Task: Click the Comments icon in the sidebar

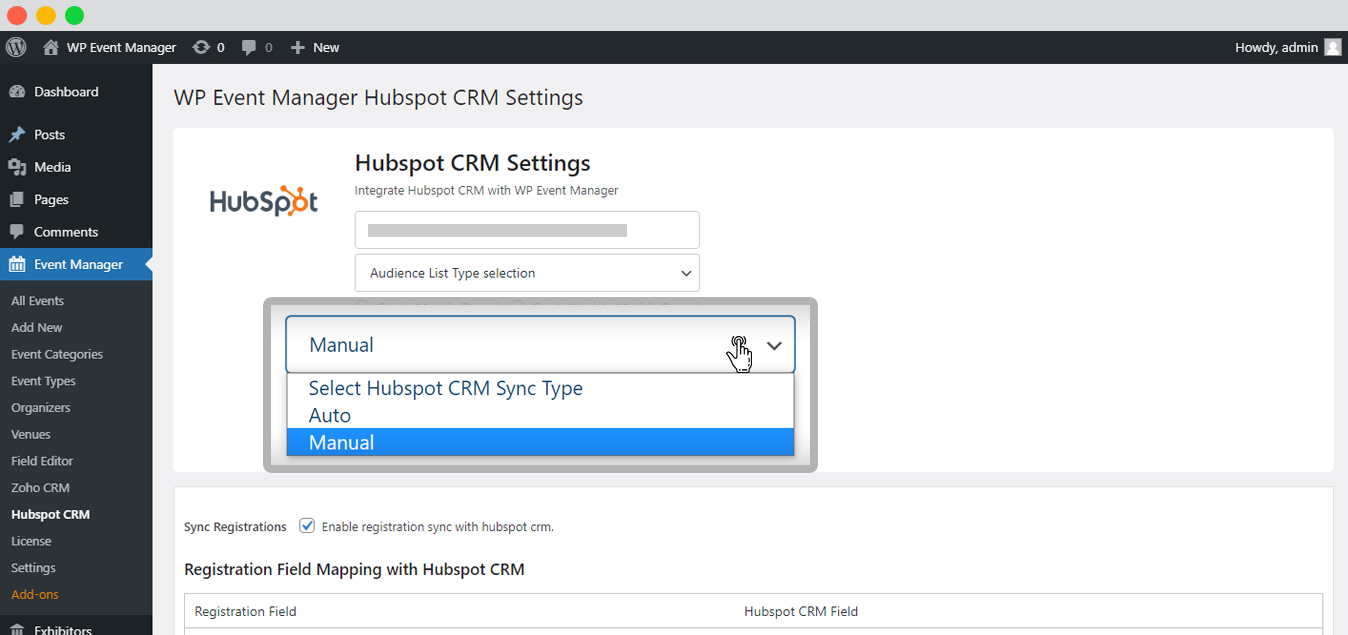Action: (17, 232)
